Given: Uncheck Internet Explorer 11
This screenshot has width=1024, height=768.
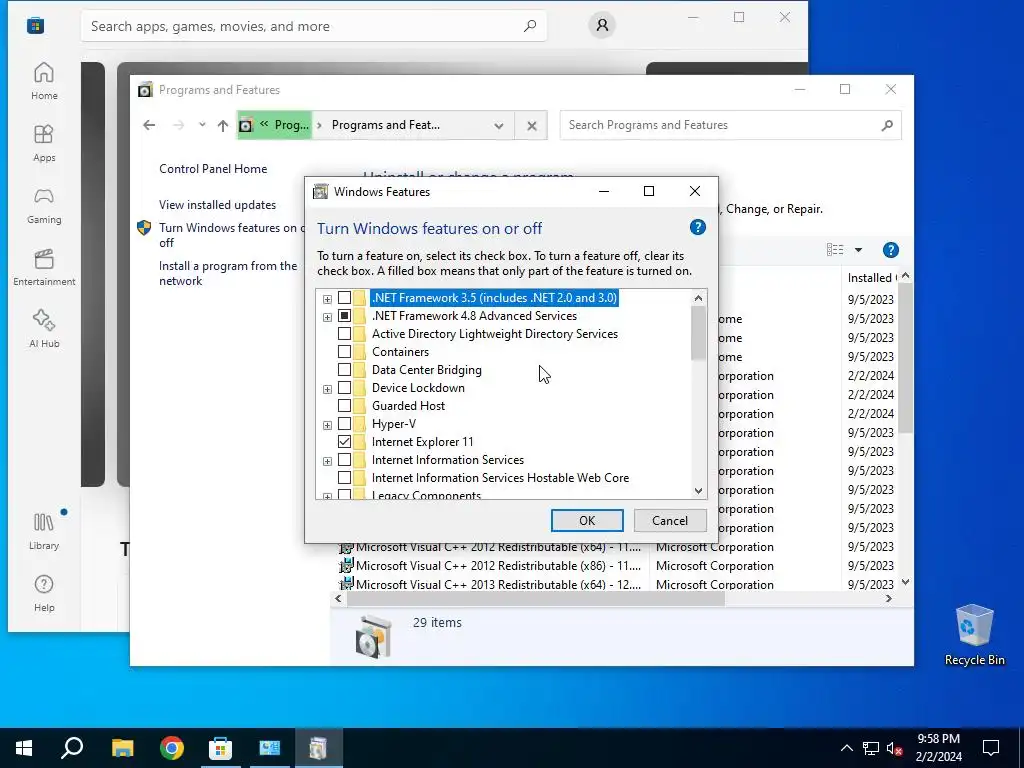Looking at the screenshot, I should (344, 442).
